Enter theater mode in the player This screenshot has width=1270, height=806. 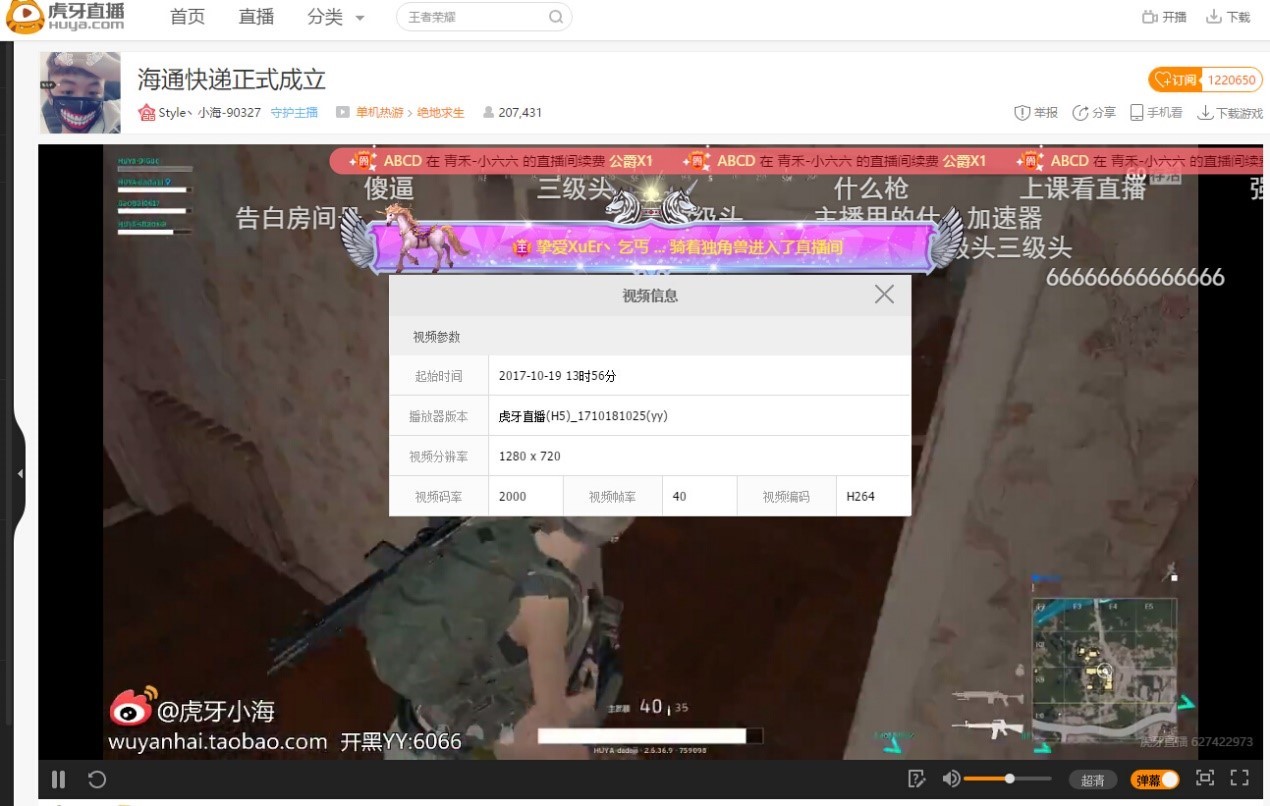[1203, 778]
